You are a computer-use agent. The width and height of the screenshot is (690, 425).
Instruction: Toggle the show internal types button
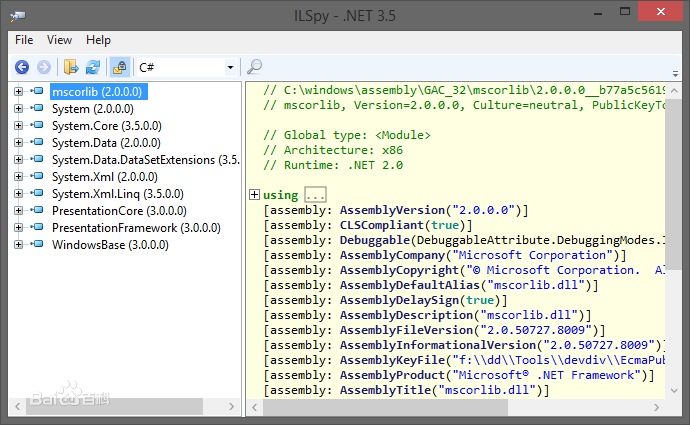pyautogui.click(x=120, y=67)
